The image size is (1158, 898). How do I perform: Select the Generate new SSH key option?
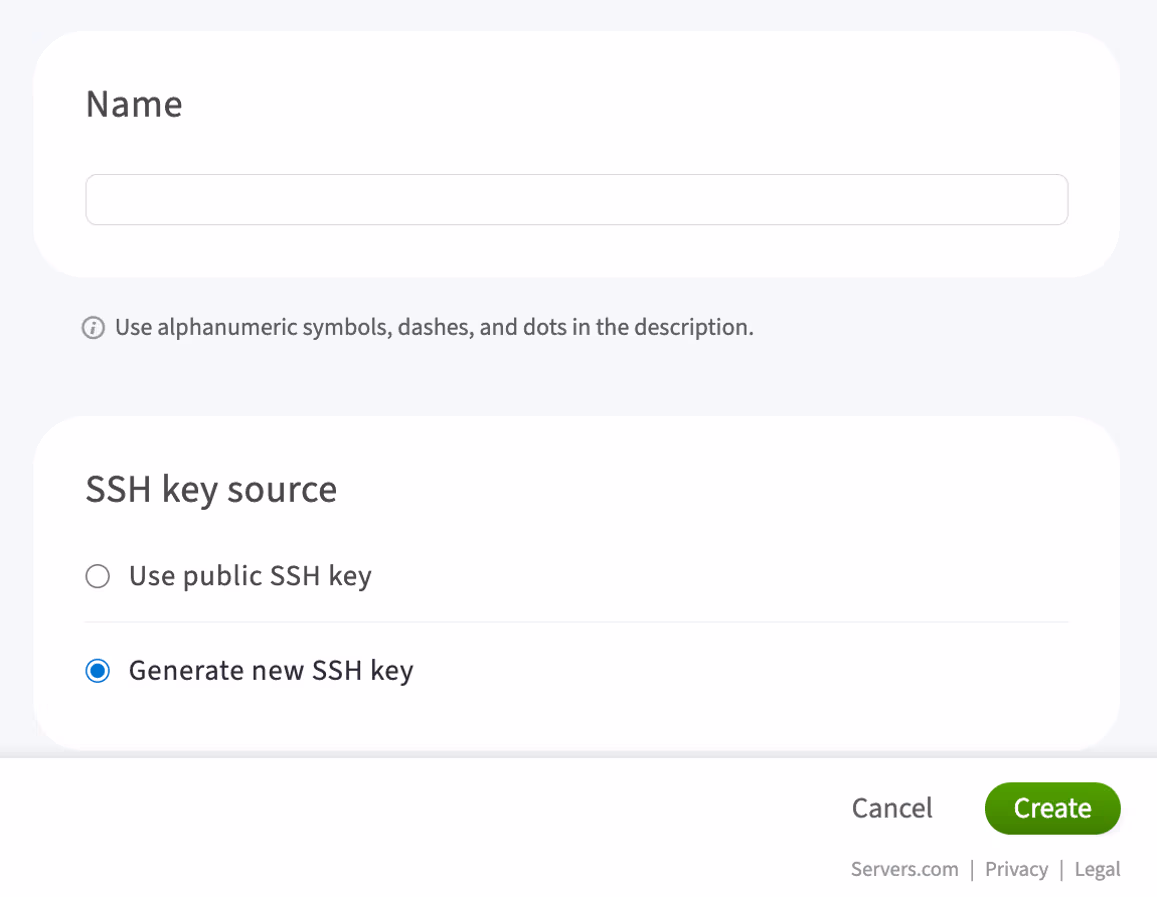coord(97,671)
